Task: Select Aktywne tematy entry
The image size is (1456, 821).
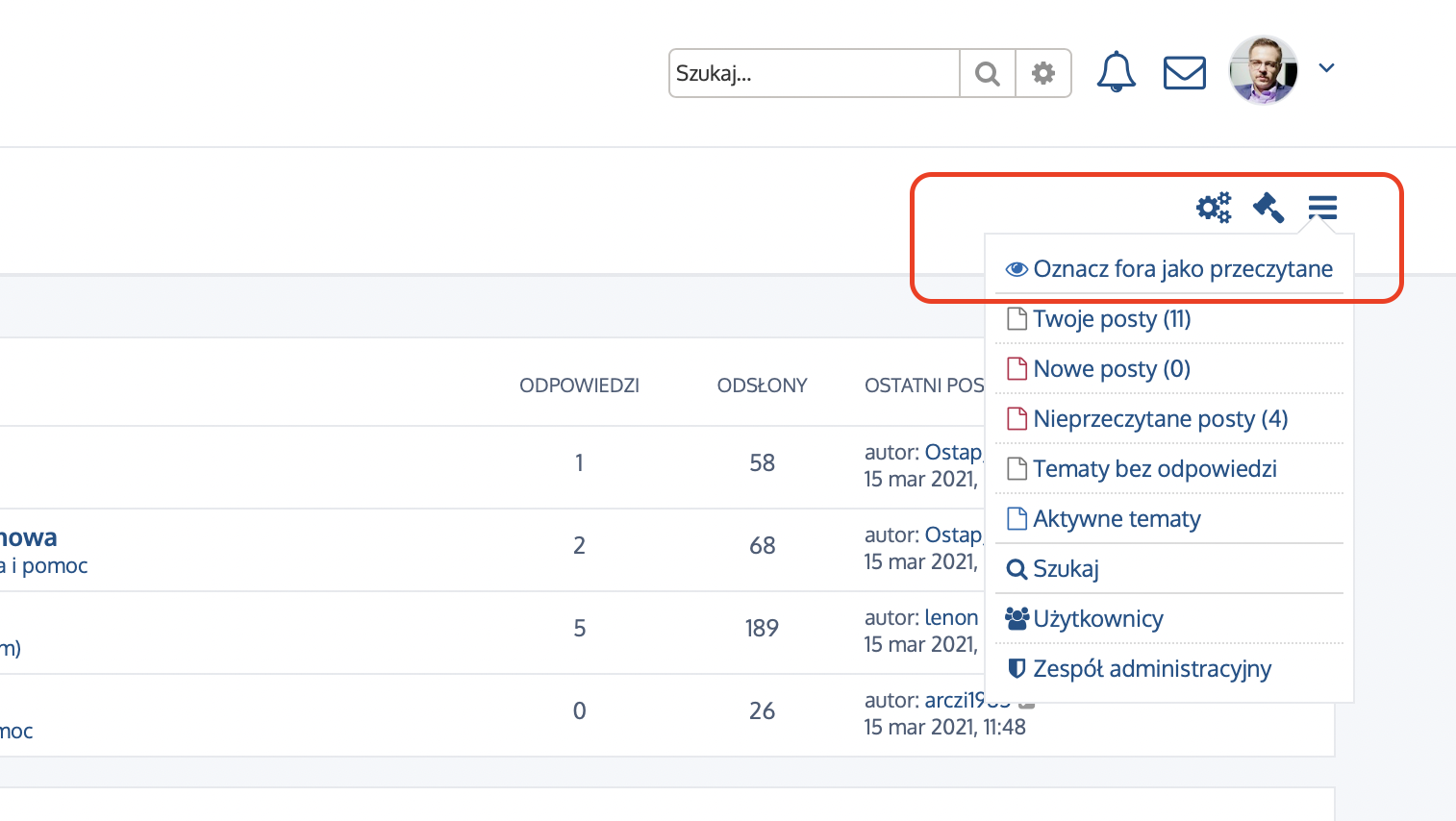Action: pos(1116,519)
